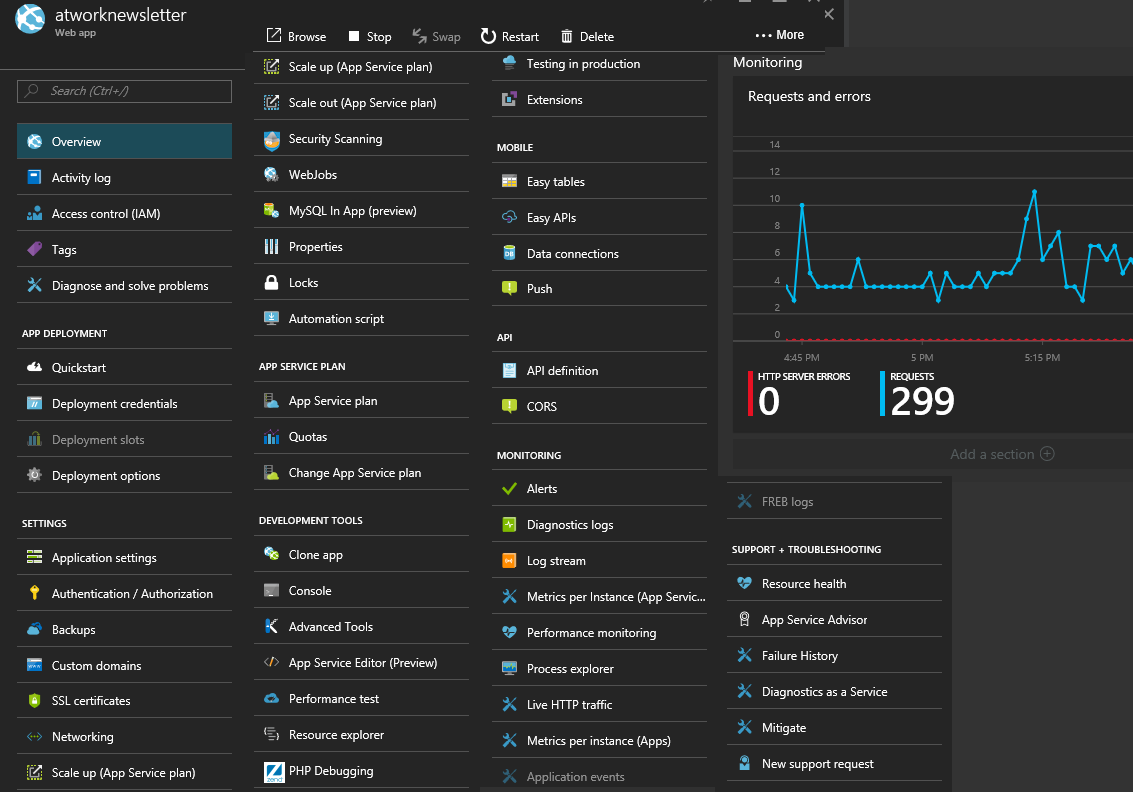Click the Restart icon in toolbar
Screen dimensions: 1133x792
[x=488, y=37]
